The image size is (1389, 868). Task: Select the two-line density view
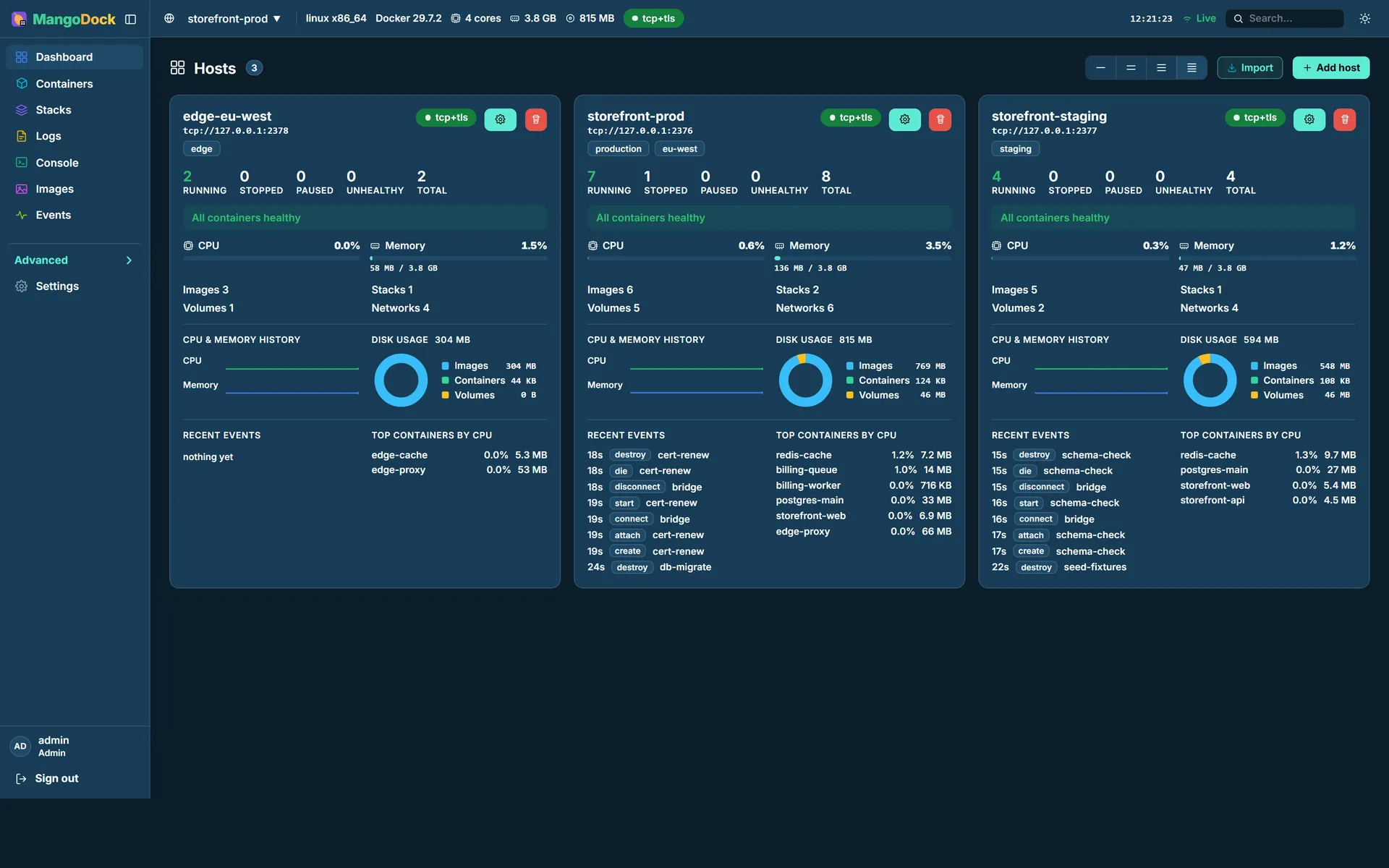(x=1131, y=68)
